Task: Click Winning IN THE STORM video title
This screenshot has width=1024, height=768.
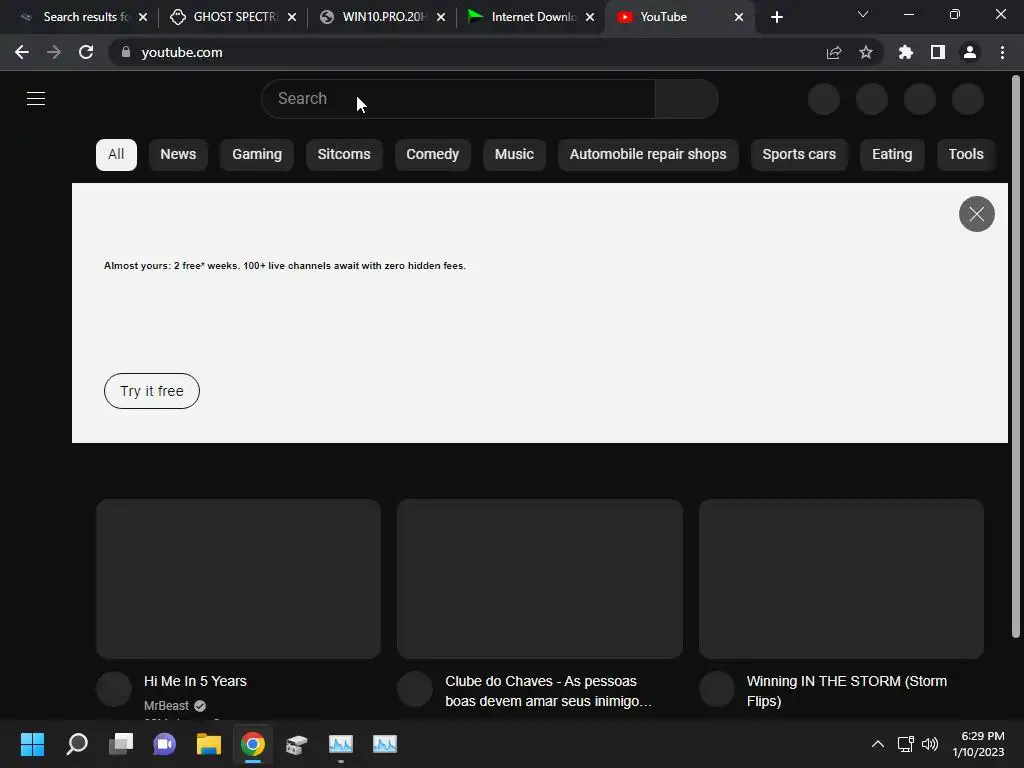Action: point(846,691)
